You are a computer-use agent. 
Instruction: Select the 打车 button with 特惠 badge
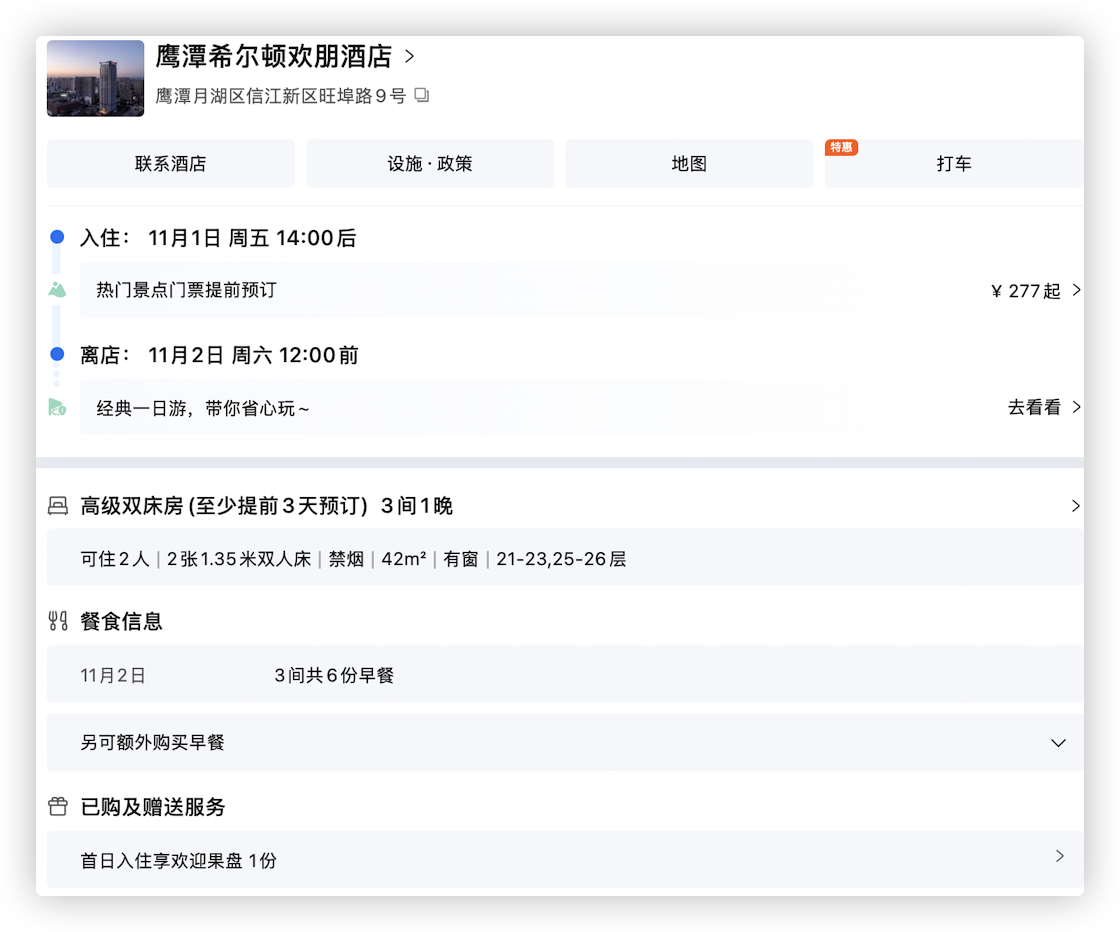(953, 164)
